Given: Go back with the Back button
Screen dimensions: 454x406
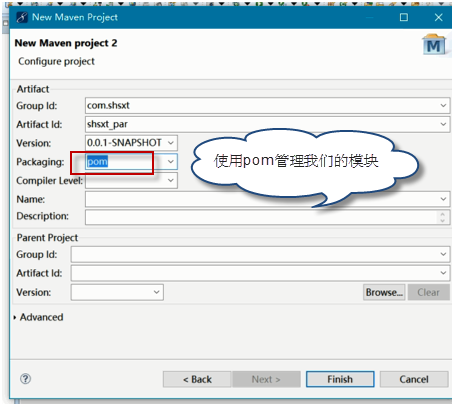Looking at the screenshot, I should click(197, 379).
